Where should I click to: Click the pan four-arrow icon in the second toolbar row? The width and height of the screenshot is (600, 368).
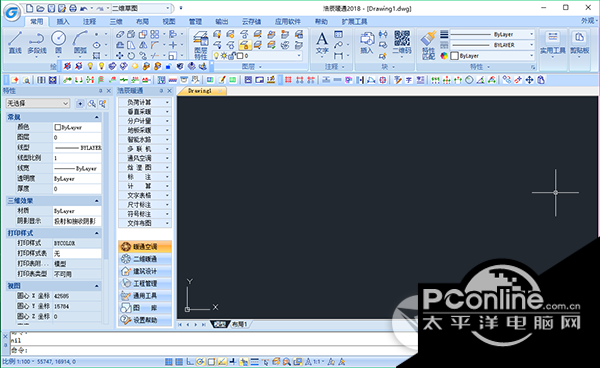[529, 80]
